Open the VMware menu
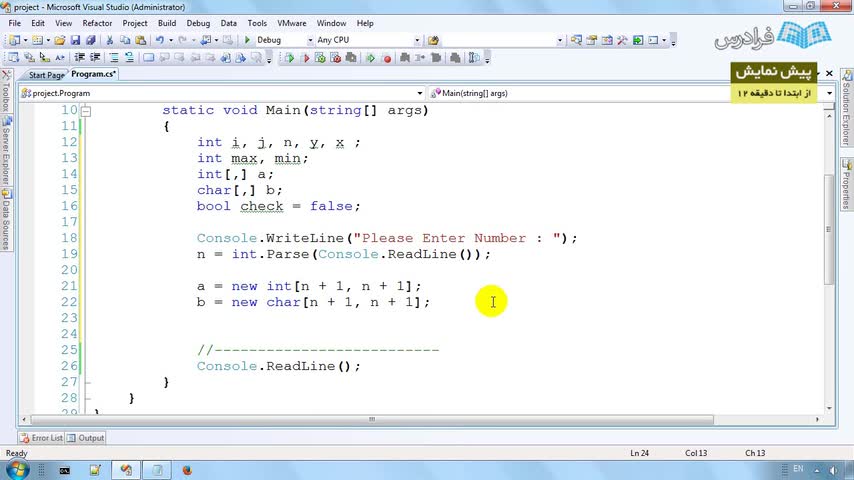 (291, 23)
